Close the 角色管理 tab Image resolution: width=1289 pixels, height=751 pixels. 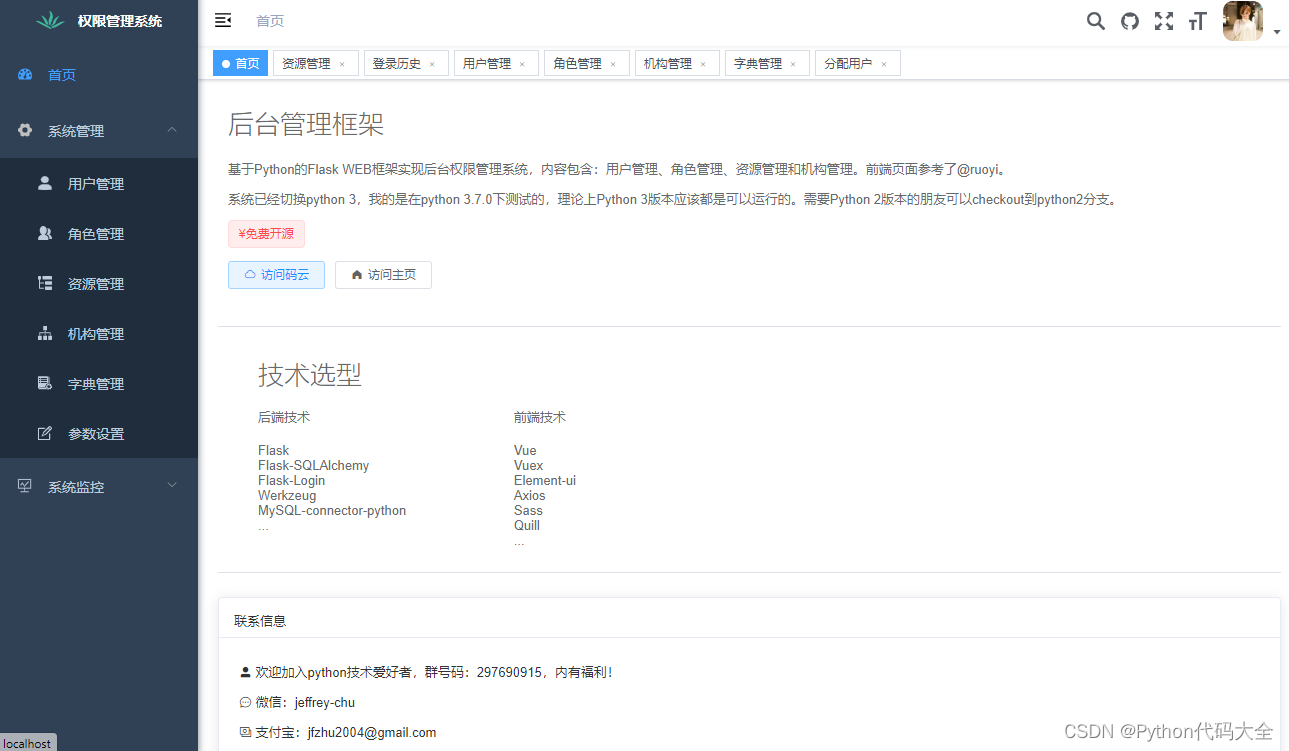pos(613,64)
